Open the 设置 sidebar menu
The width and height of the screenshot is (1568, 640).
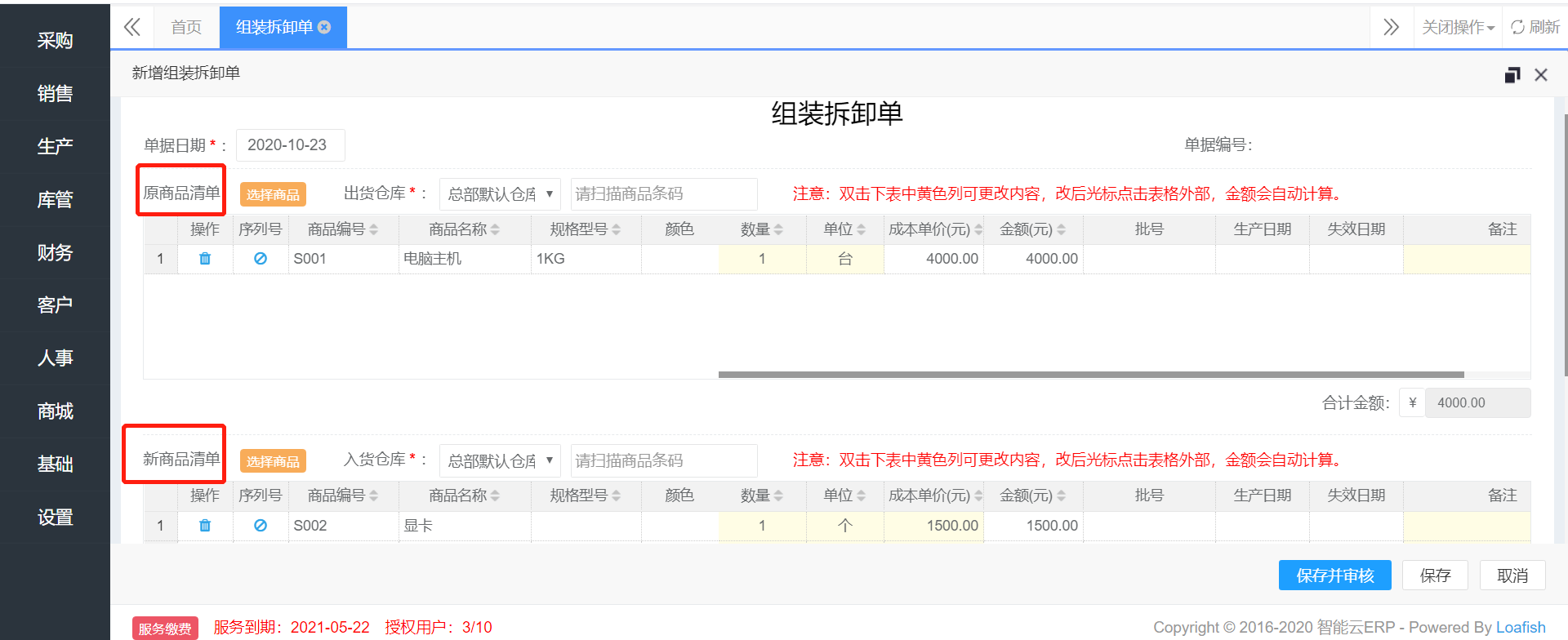point(55,517)
